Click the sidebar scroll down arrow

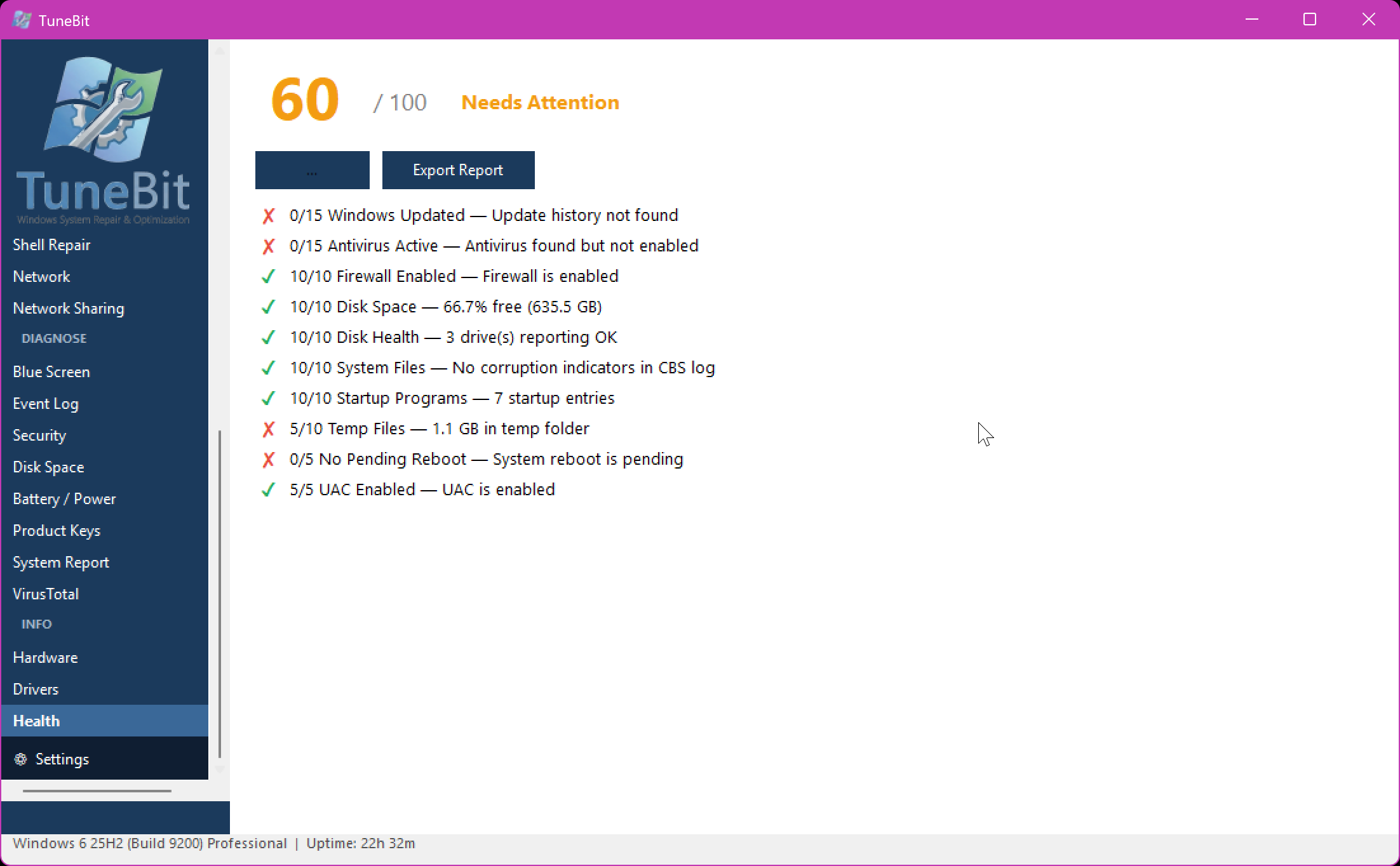coord(220,769)
